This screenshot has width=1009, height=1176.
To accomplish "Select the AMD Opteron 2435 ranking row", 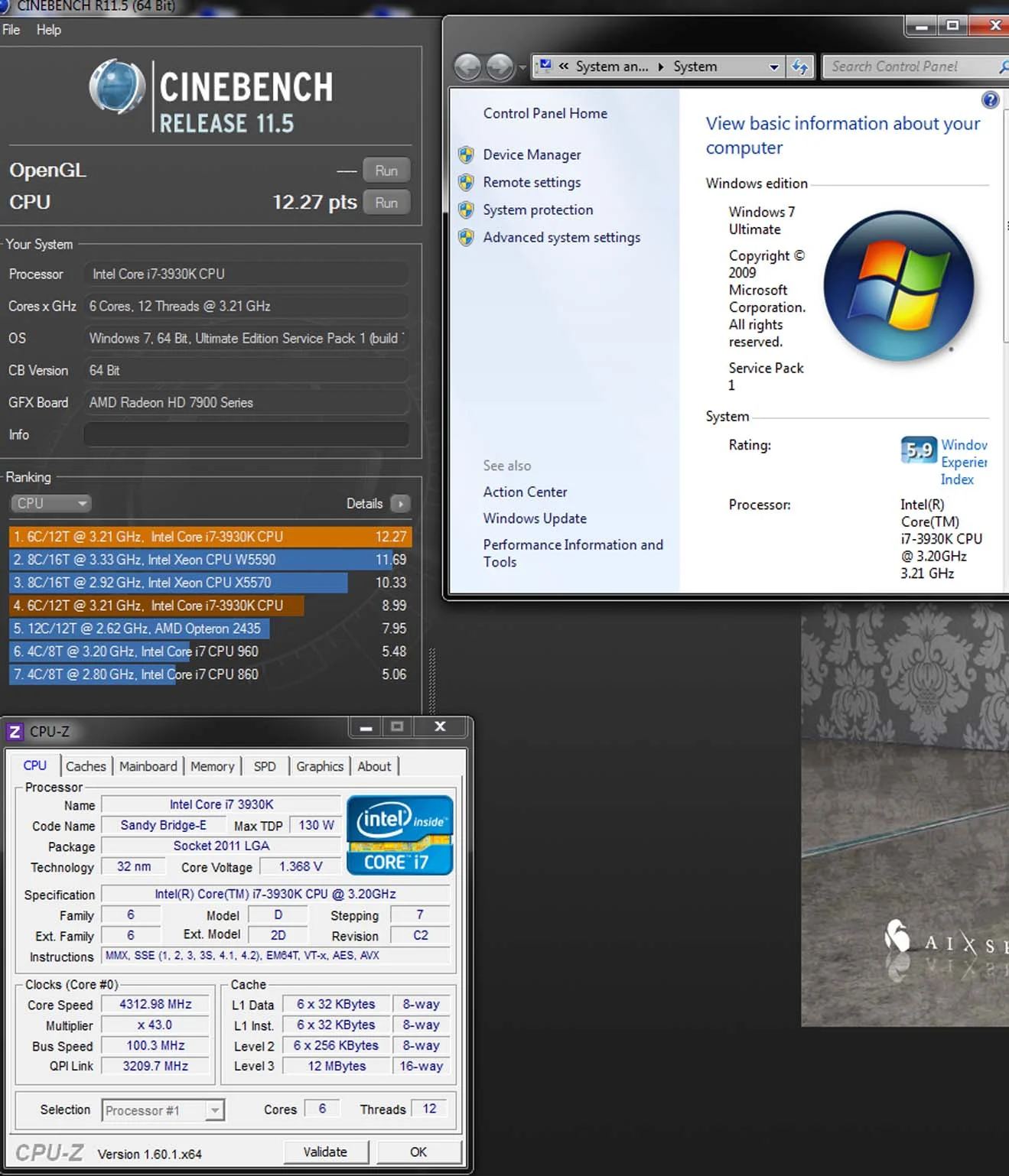I will click(210, 629).
